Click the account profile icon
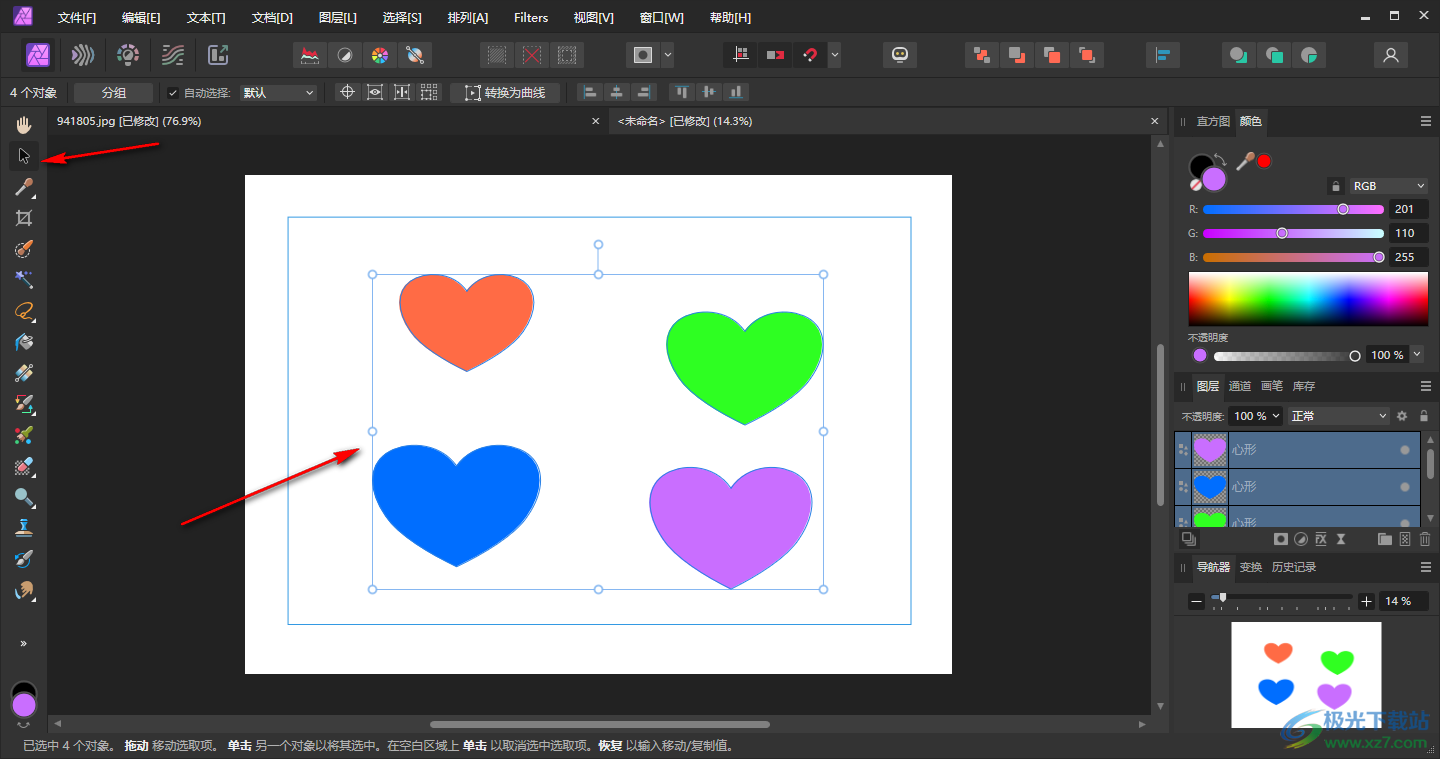1440x759 pixels. [x=1390, y=55]
